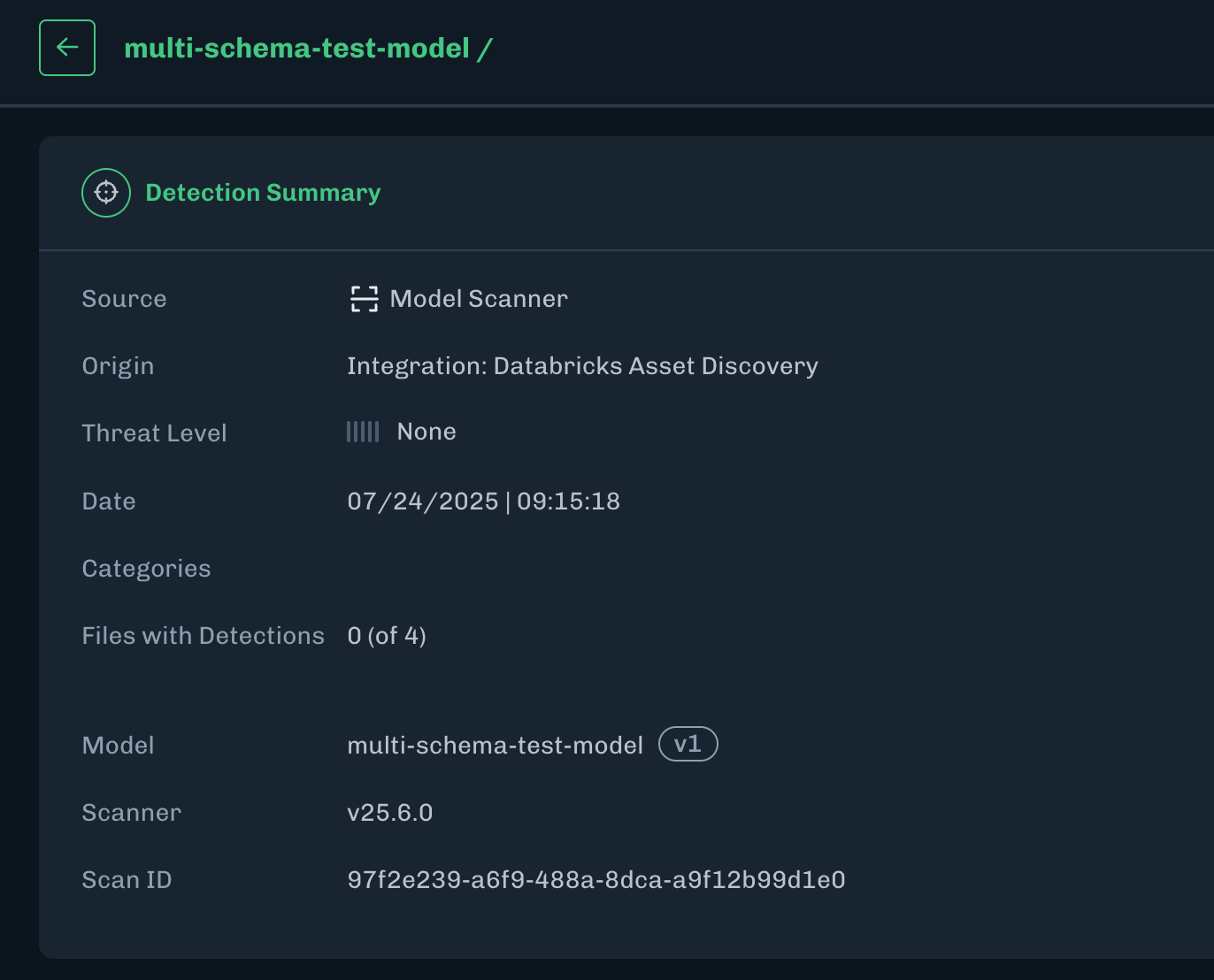This screenshot has width=1214, height=980.
Task: Select the Scan ID value text
Action: pyautogui.click(x=595, y=880)
